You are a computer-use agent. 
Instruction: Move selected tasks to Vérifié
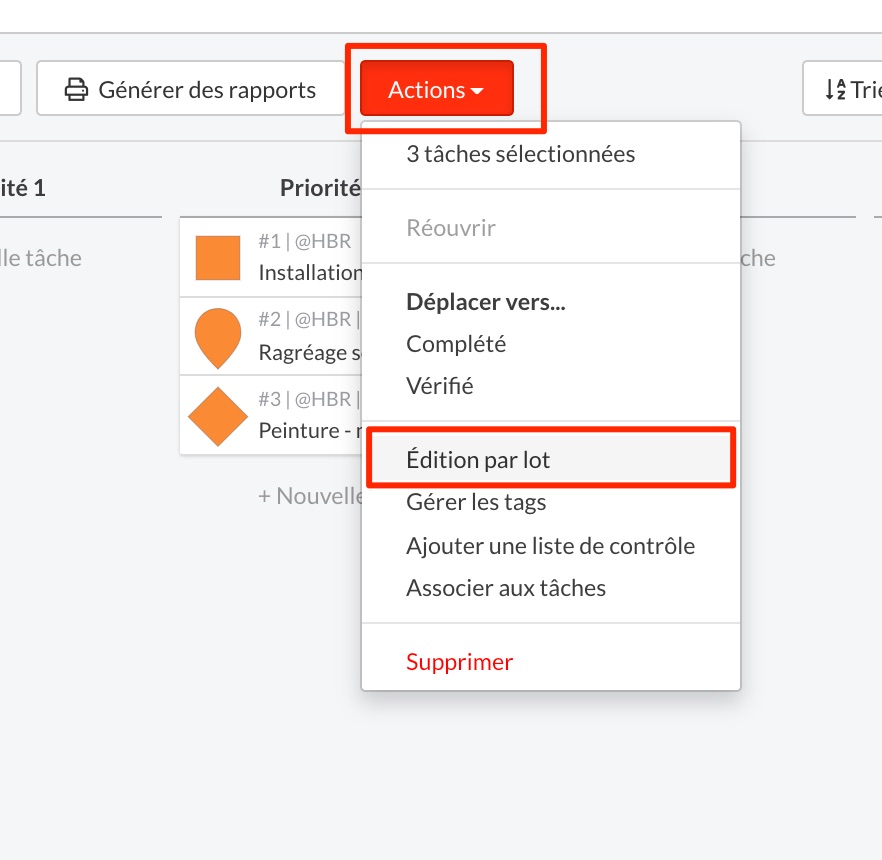[439, 386]
